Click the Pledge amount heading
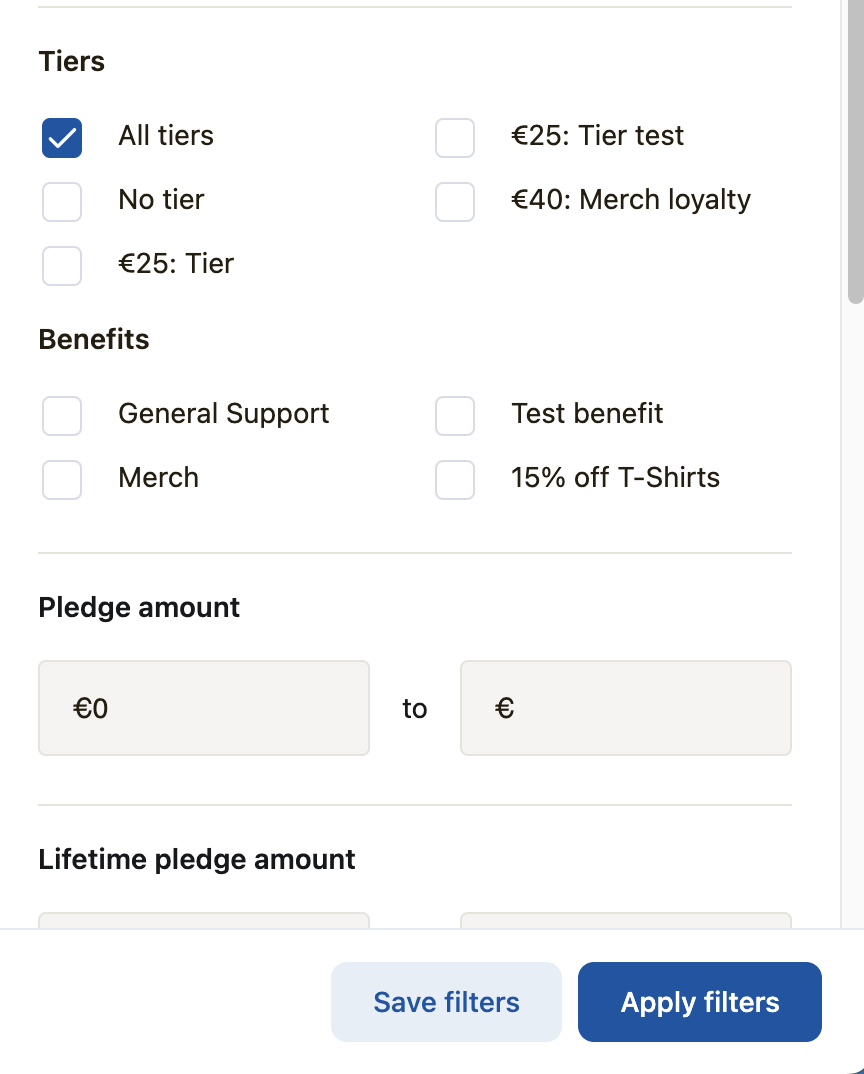This screenshot has height=1074, width=864. click(139, 608)
